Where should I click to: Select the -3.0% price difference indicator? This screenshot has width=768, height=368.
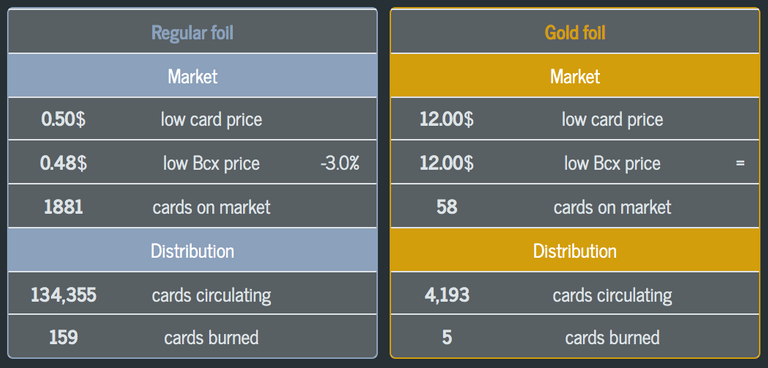click(x=340, y=163)
